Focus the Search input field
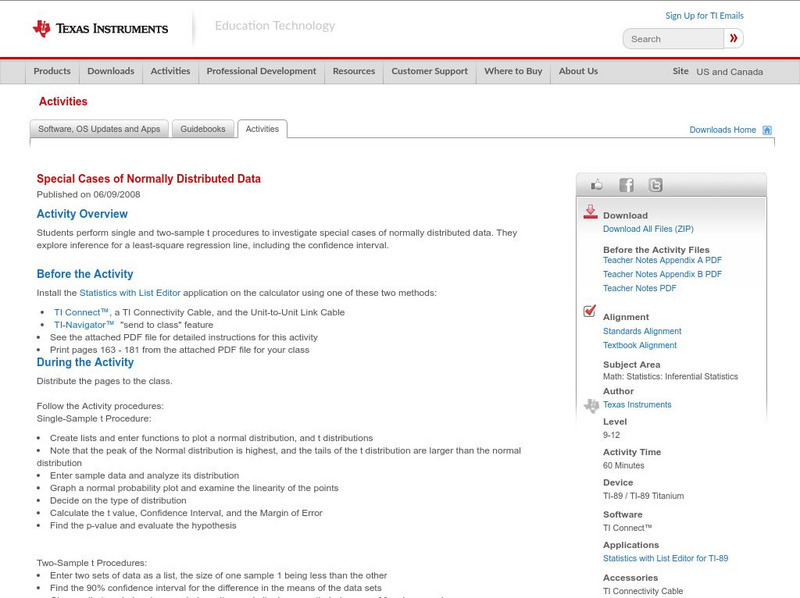Viewport: 800px width, 598px height. point(673,39)
